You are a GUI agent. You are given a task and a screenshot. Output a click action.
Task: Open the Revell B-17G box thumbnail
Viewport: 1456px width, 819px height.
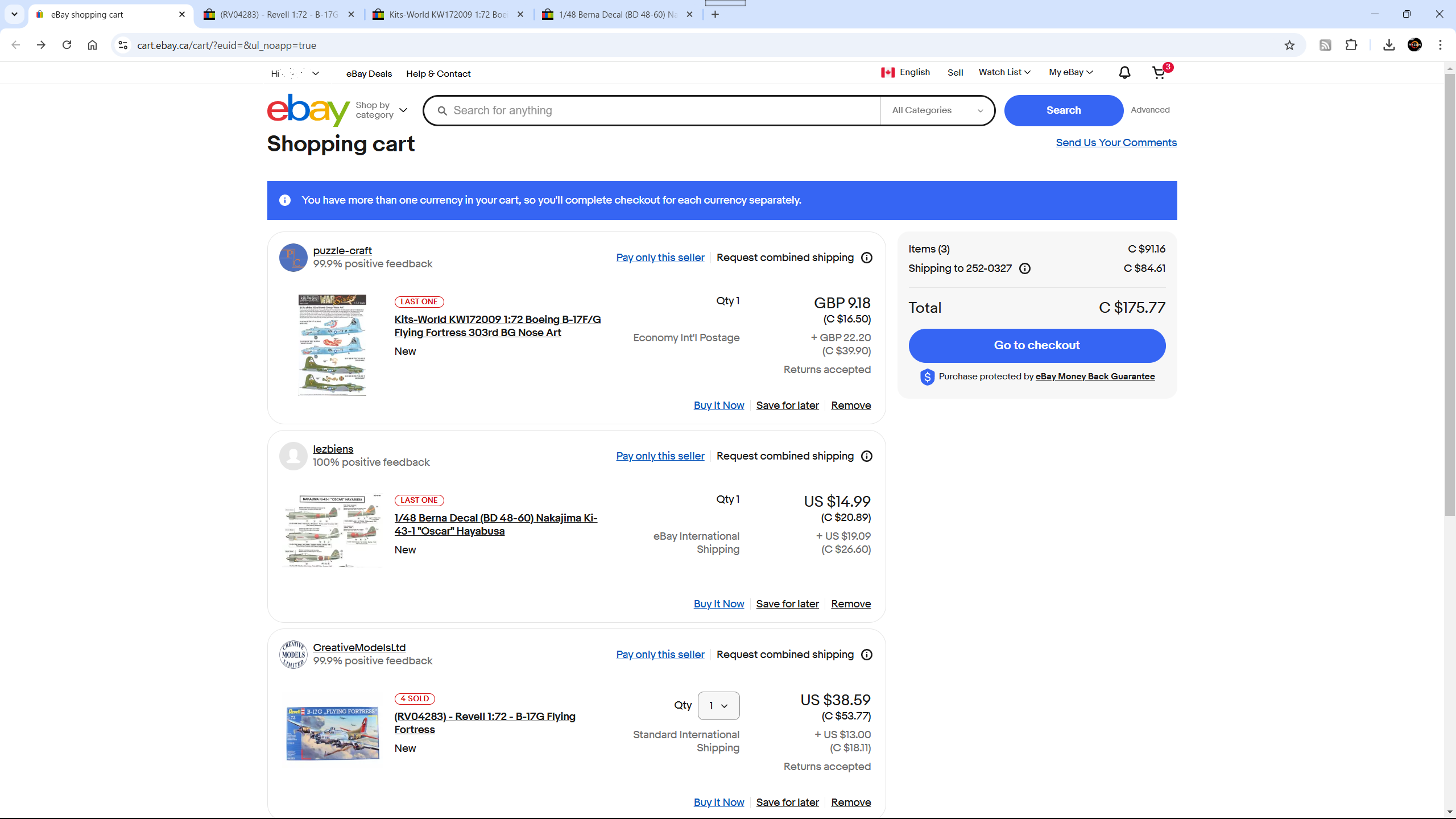[332, 733]
